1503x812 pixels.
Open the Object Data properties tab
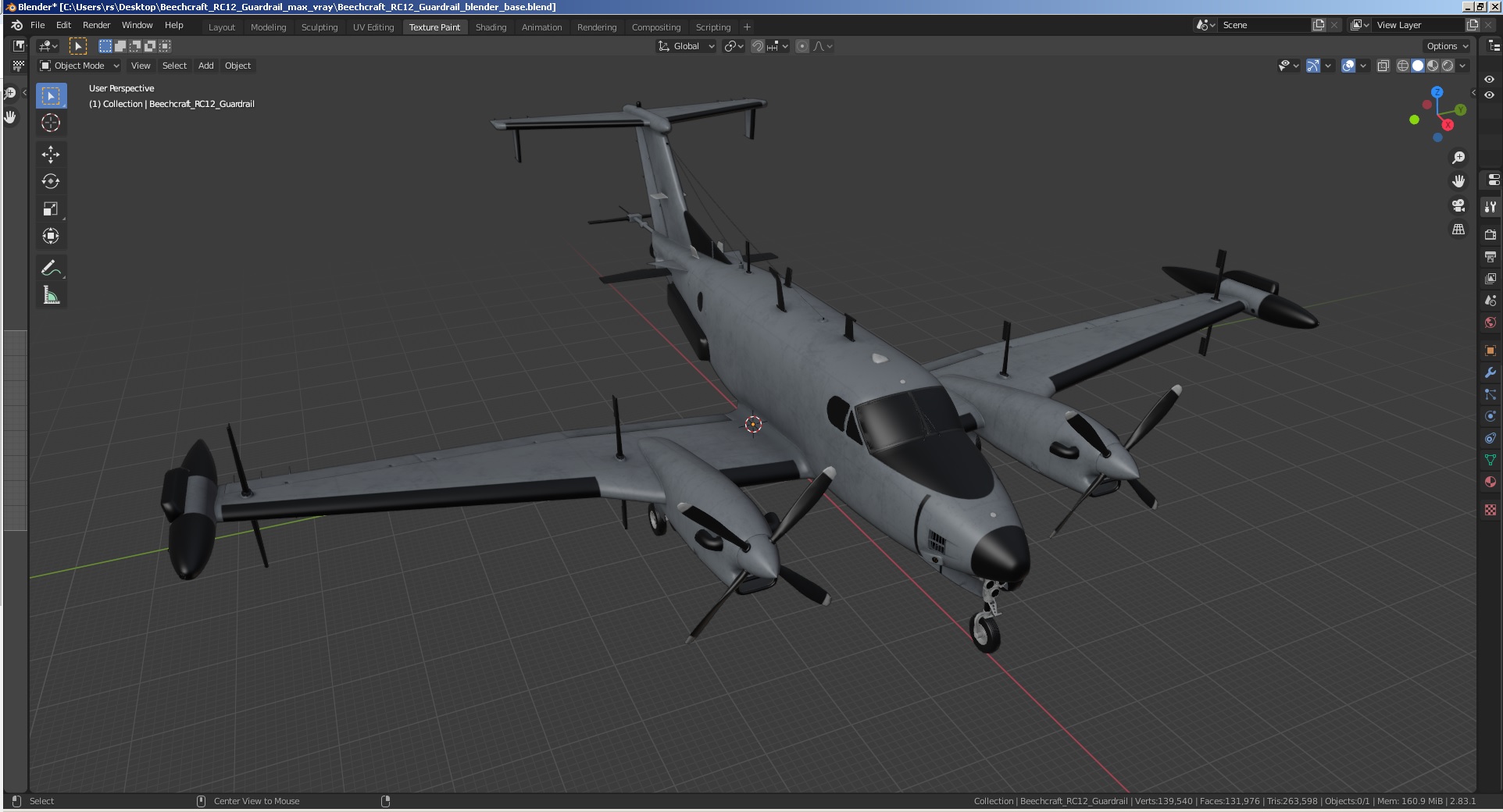[x=1491, y=460]
